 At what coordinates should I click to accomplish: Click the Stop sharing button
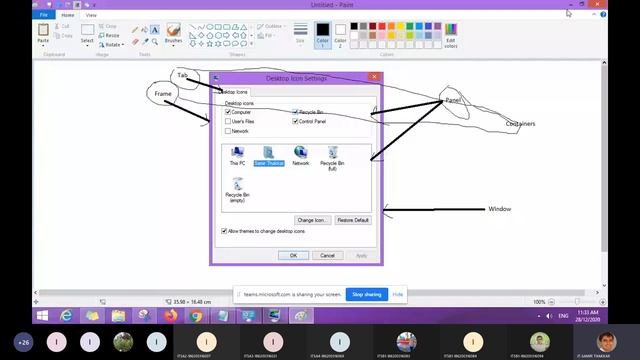pos(367,294)
